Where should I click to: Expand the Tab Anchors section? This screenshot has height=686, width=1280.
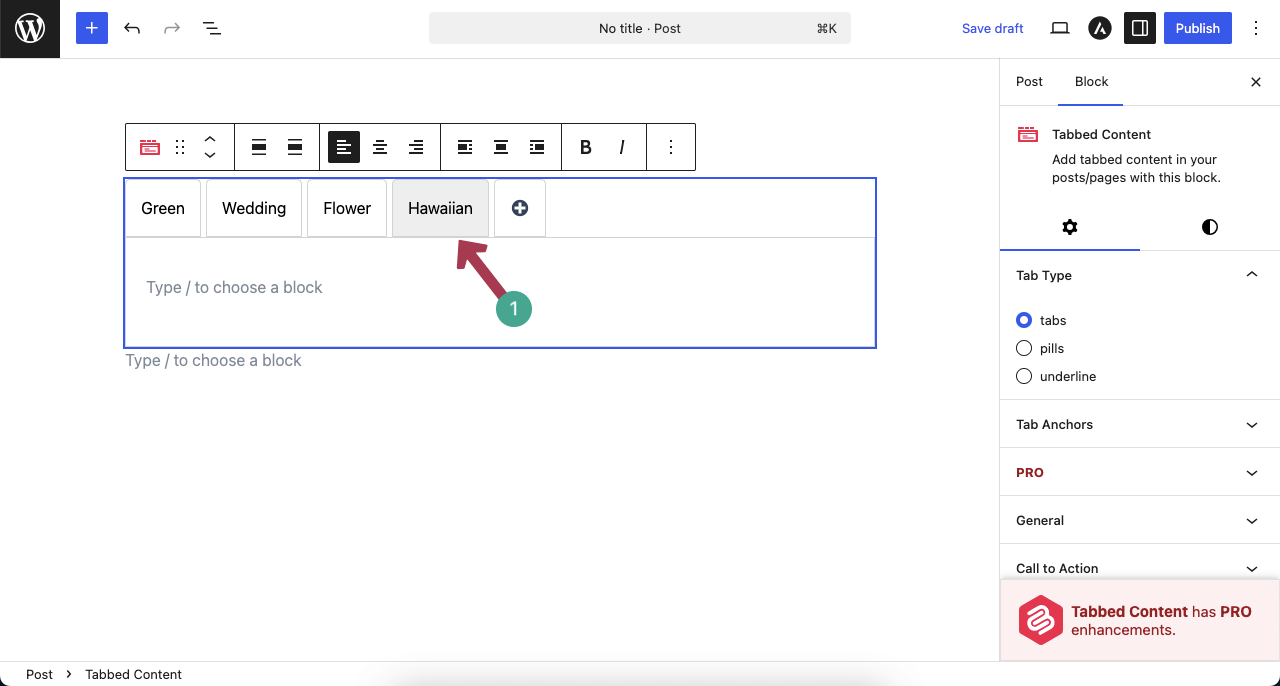(1139, 424)
